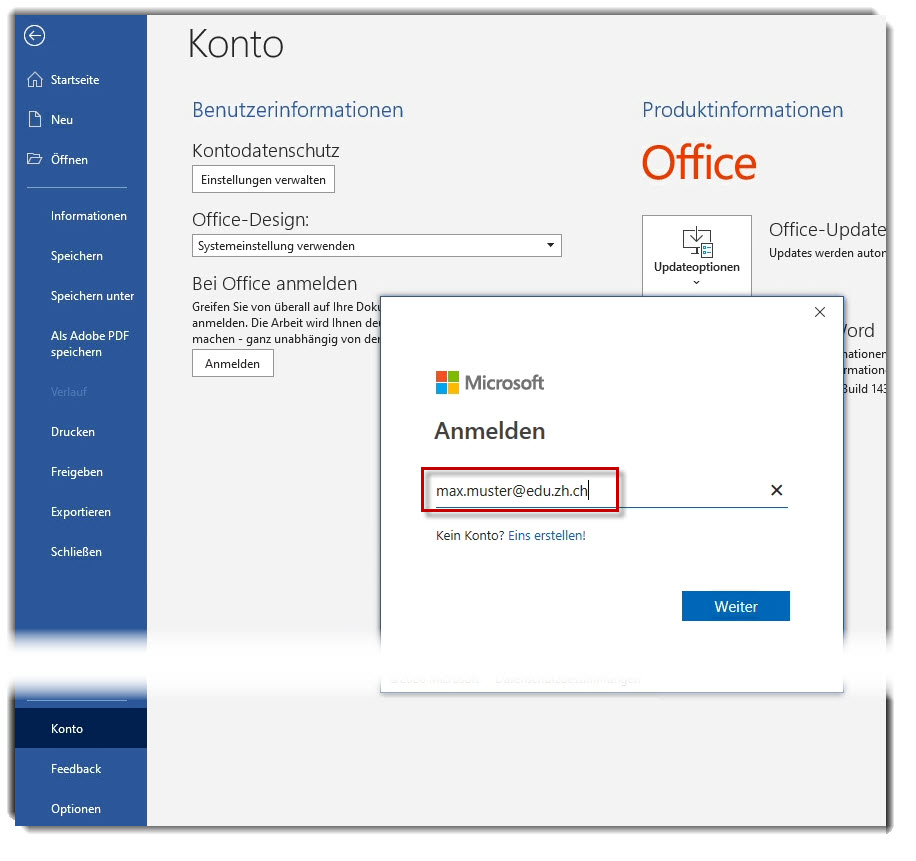The image size is (916, 861).
Task: Clear the email field with X icon
Action: pyautogui.click(x=776, y=491)
